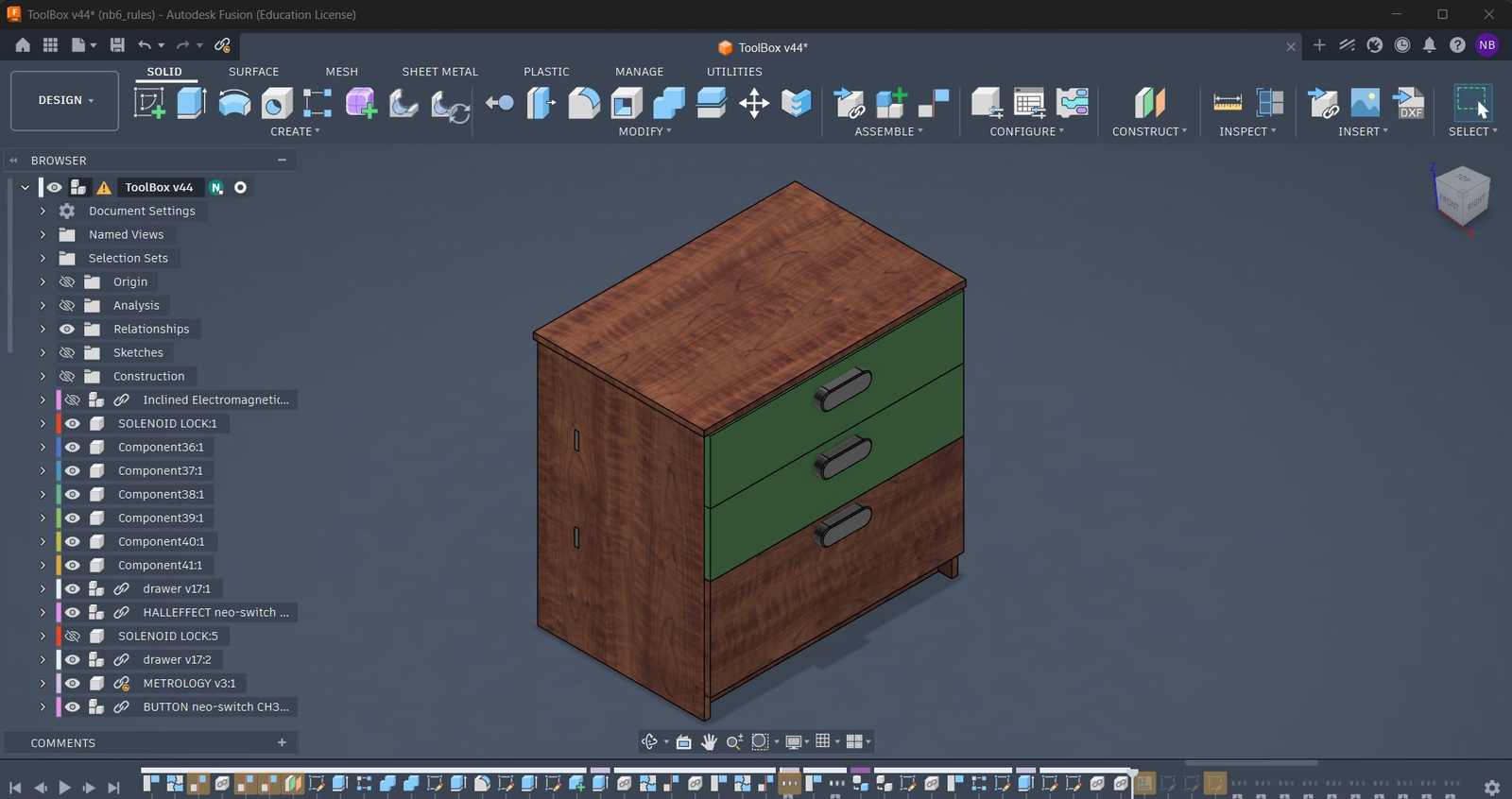Open NB user profile avatar

pos(1486,45)
